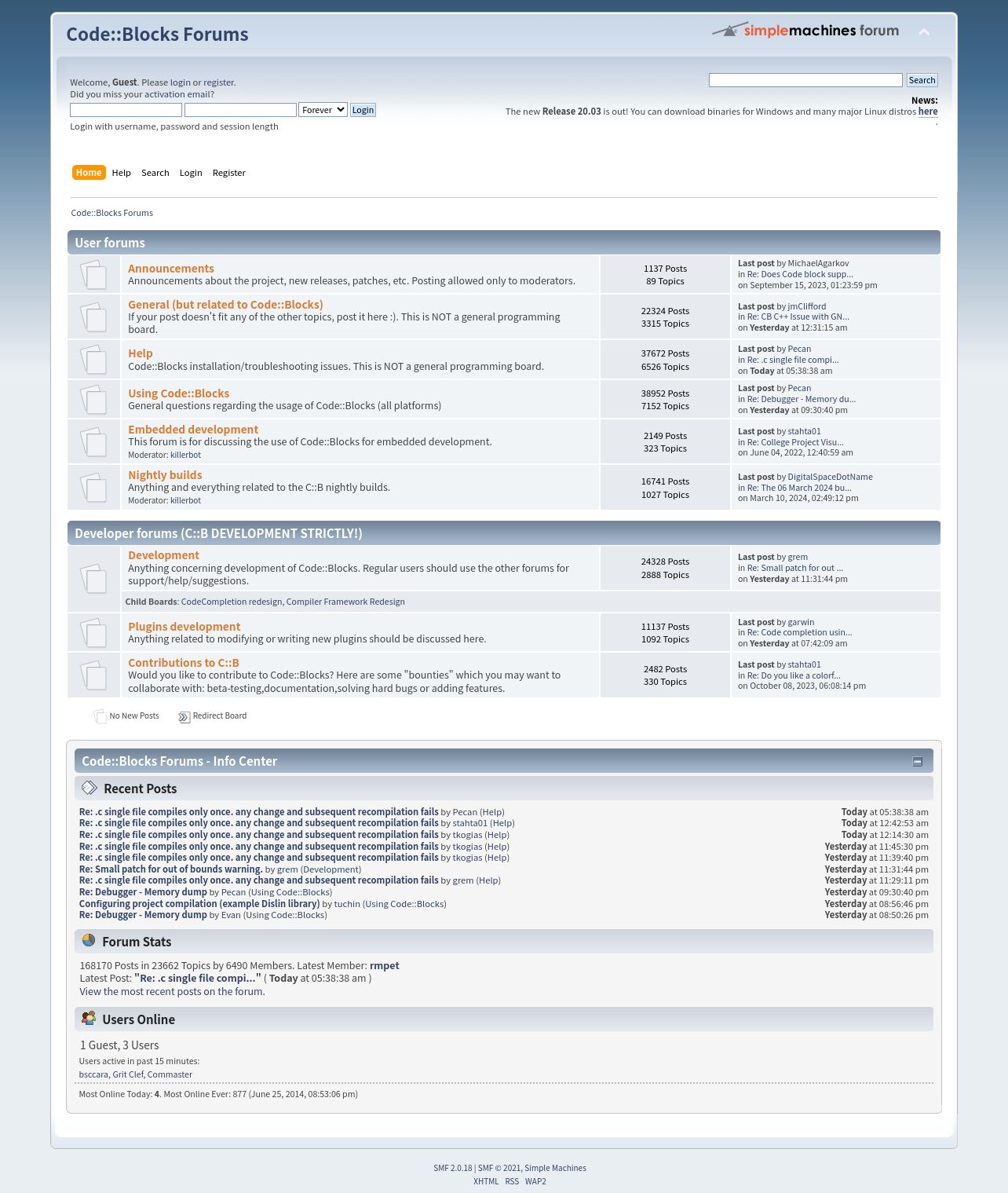
Task: Open the Development board
Action: pos(163,555)
